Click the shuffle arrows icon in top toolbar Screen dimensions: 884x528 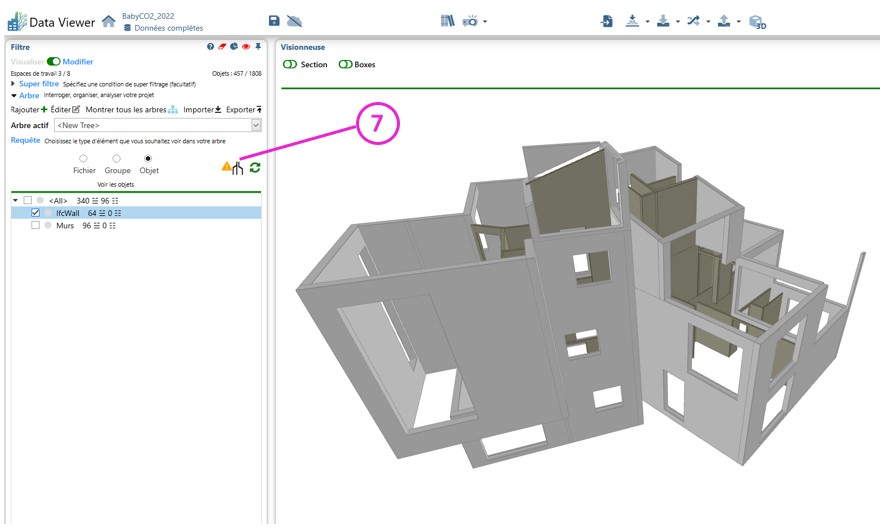pos(693,21)
